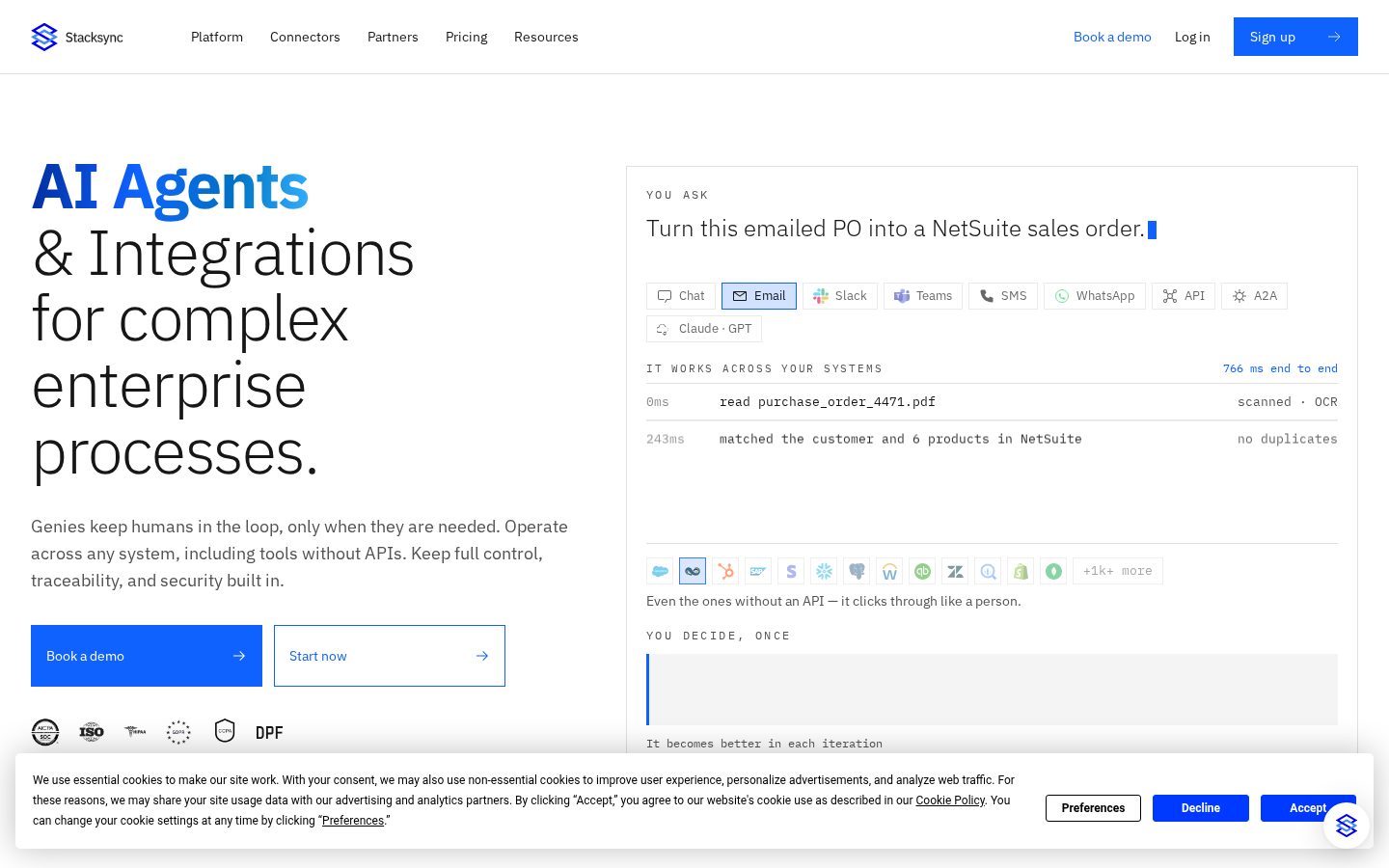Select the PostgreSQL elephant icon

[857, 571]
